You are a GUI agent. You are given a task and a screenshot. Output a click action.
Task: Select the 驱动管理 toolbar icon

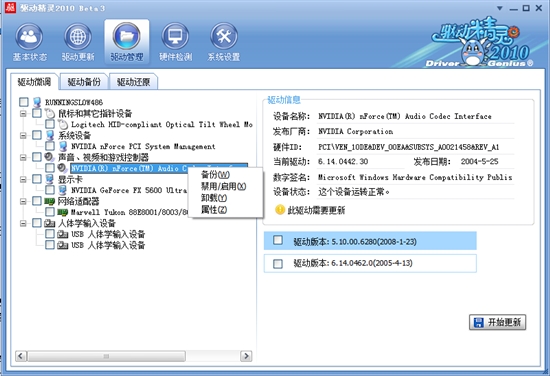(127, 42)
